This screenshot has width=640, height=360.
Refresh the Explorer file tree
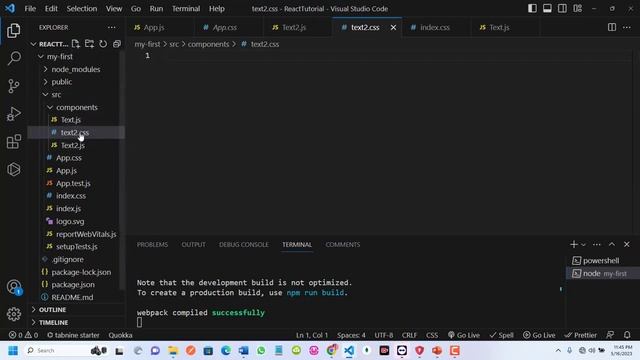coord(103,44)
